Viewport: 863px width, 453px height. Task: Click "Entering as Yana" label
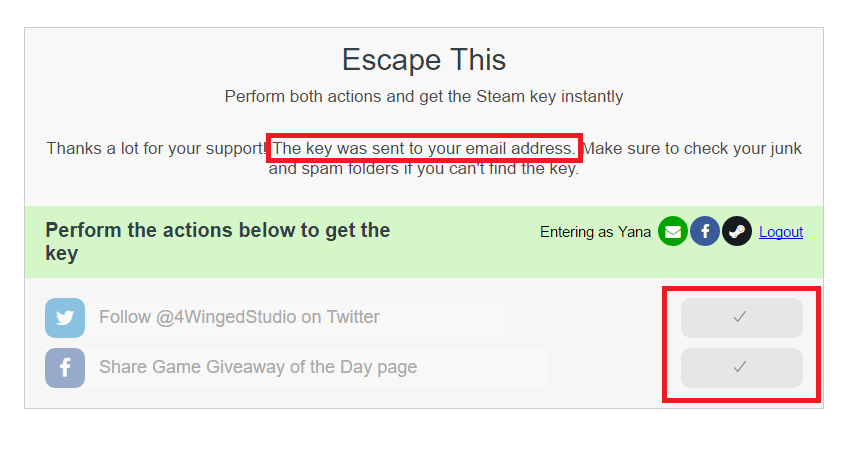click(595, 232)
